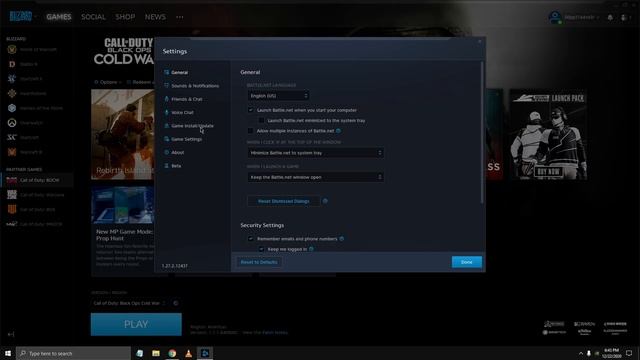Switch to Sounds & Notifications settings
640x360 pixels.
pyautogui.click(x=195, y=86)
